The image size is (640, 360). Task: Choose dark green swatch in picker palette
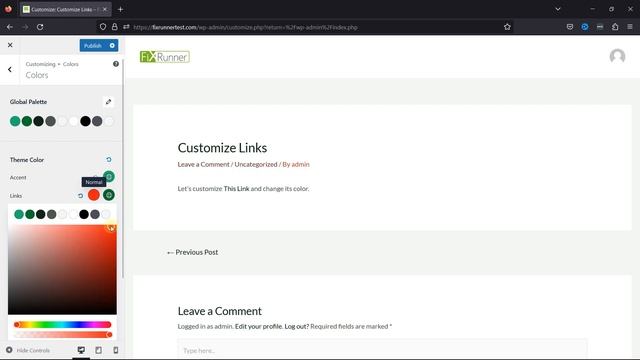(x=30, y=214)
